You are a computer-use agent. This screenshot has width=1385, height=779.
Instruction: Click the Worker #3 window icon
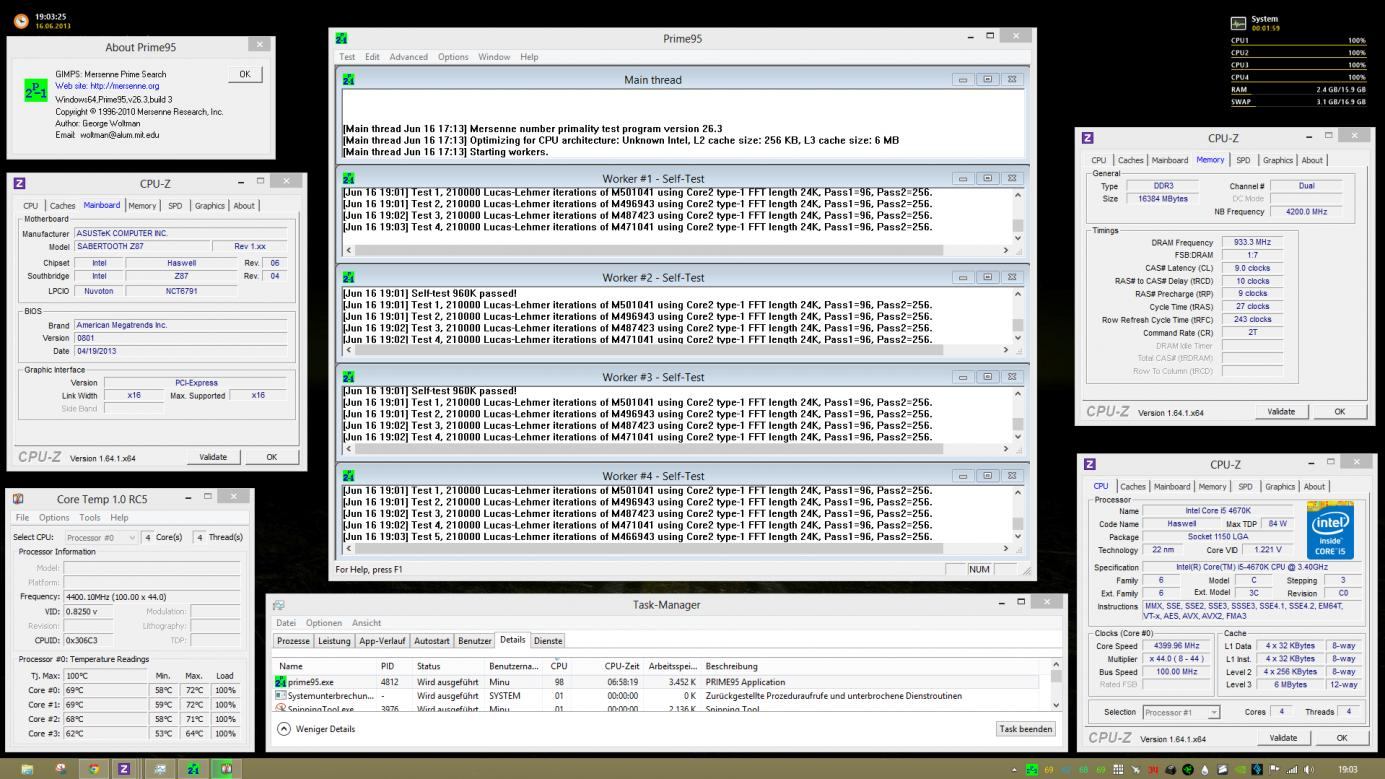point(349,377)
